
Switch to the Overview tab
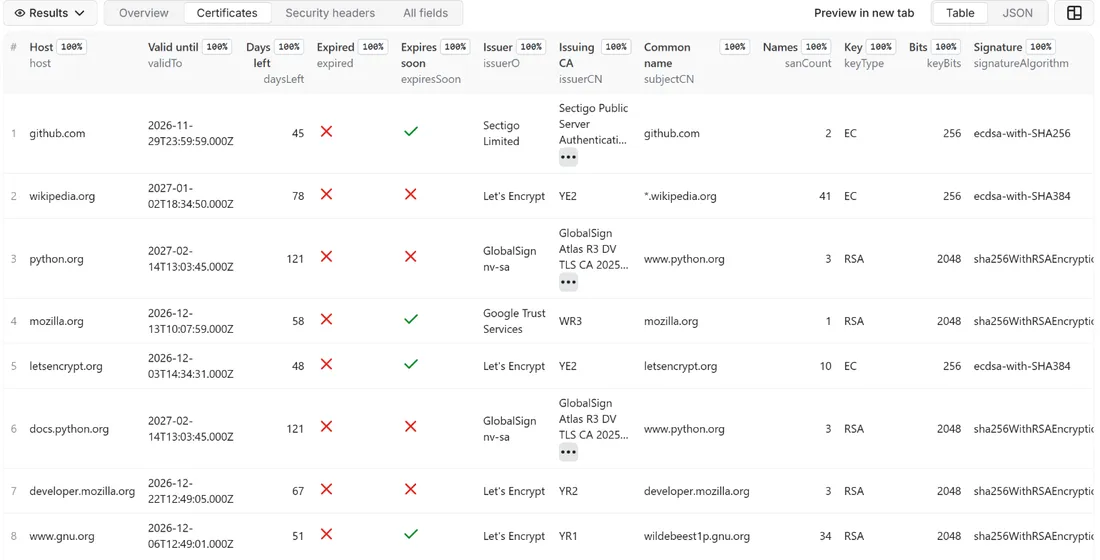coord(144,13)
